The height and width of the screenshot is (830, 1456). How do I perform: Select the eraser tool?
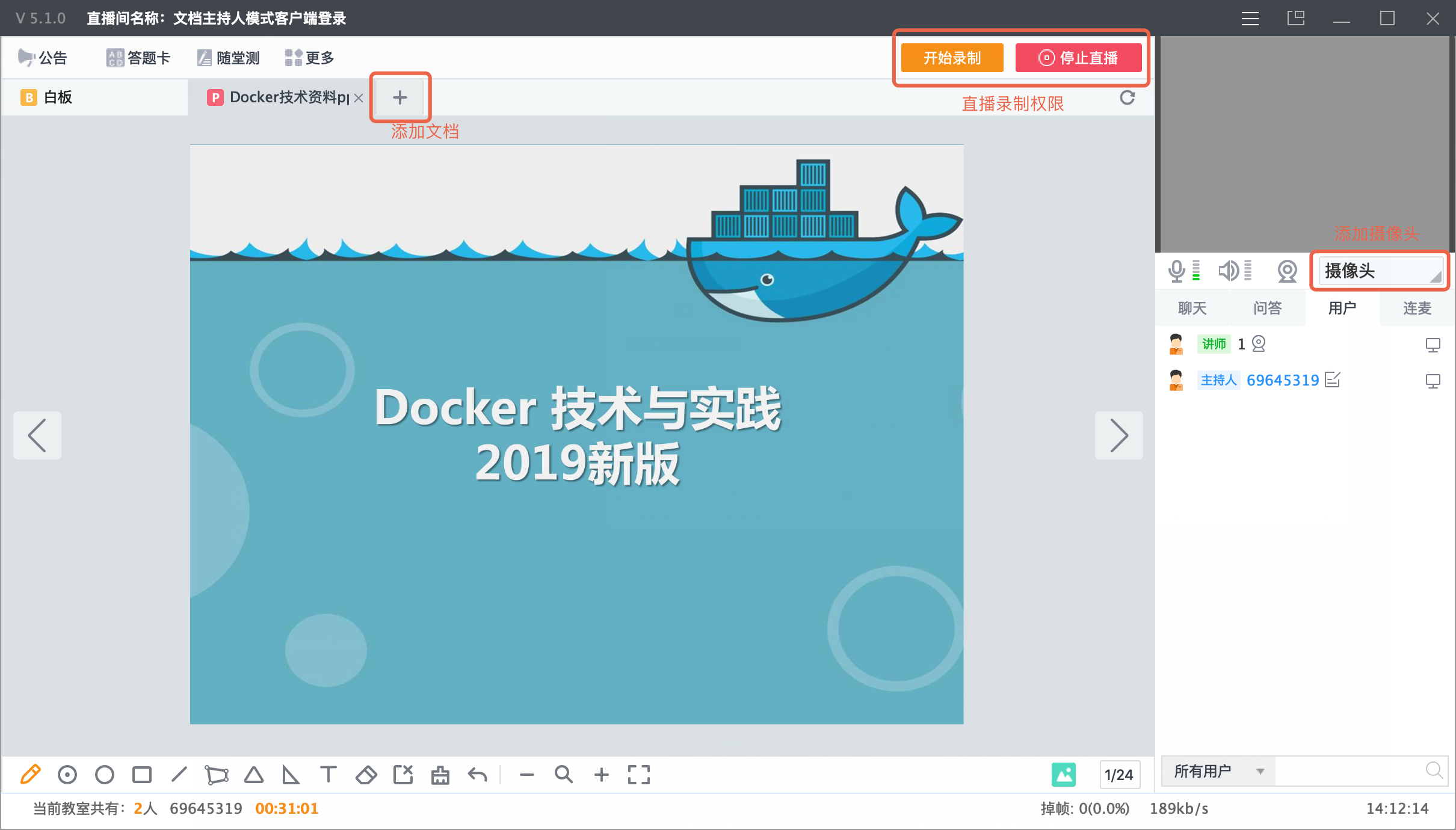click(x=366, y=775)
